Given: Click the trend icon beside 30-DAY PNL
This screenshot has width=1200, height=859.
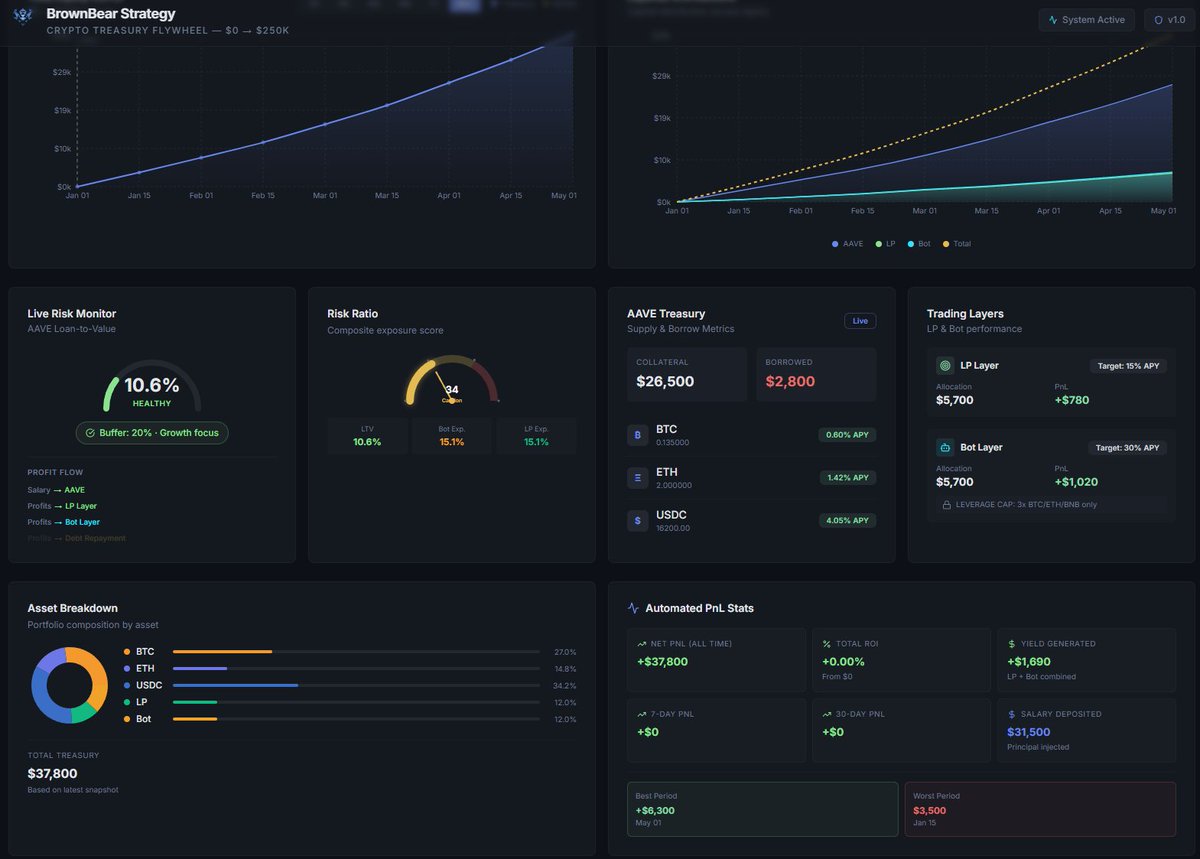Looking at the screenshot, I should click(827, 714).
